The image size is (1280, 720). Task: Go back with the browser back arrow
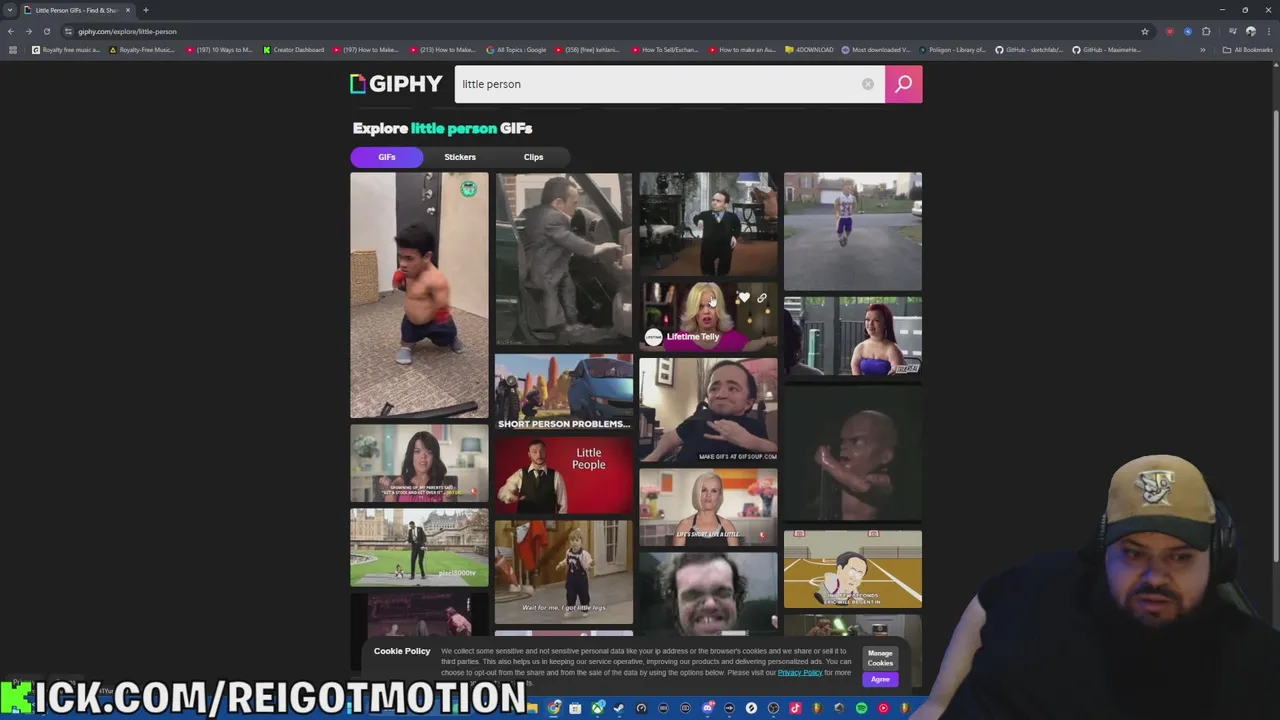11,31
